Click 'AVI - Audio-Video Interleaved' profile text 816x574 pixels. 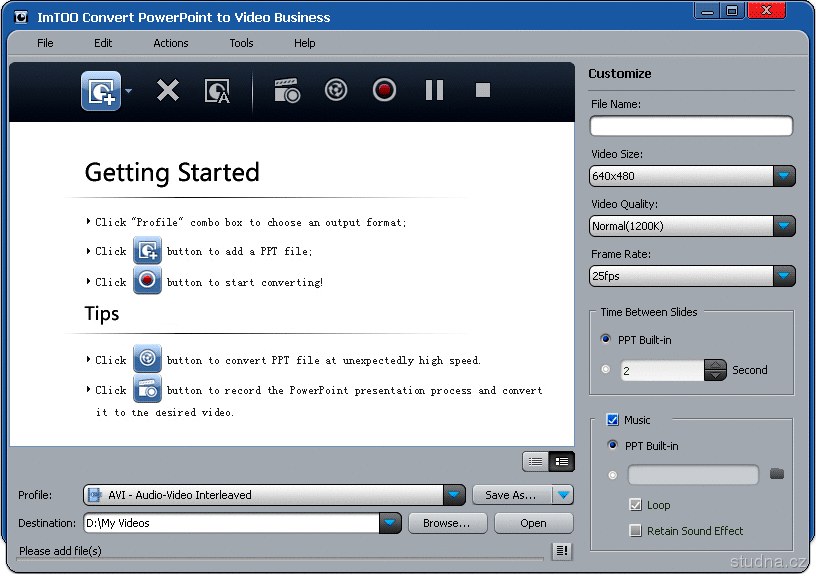(x=180, y=495)
